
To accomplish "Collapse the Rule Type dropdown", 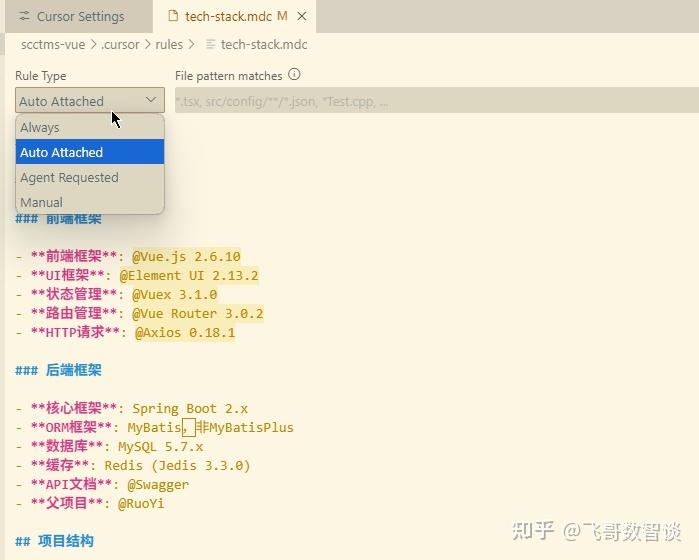I will (90, 100).
